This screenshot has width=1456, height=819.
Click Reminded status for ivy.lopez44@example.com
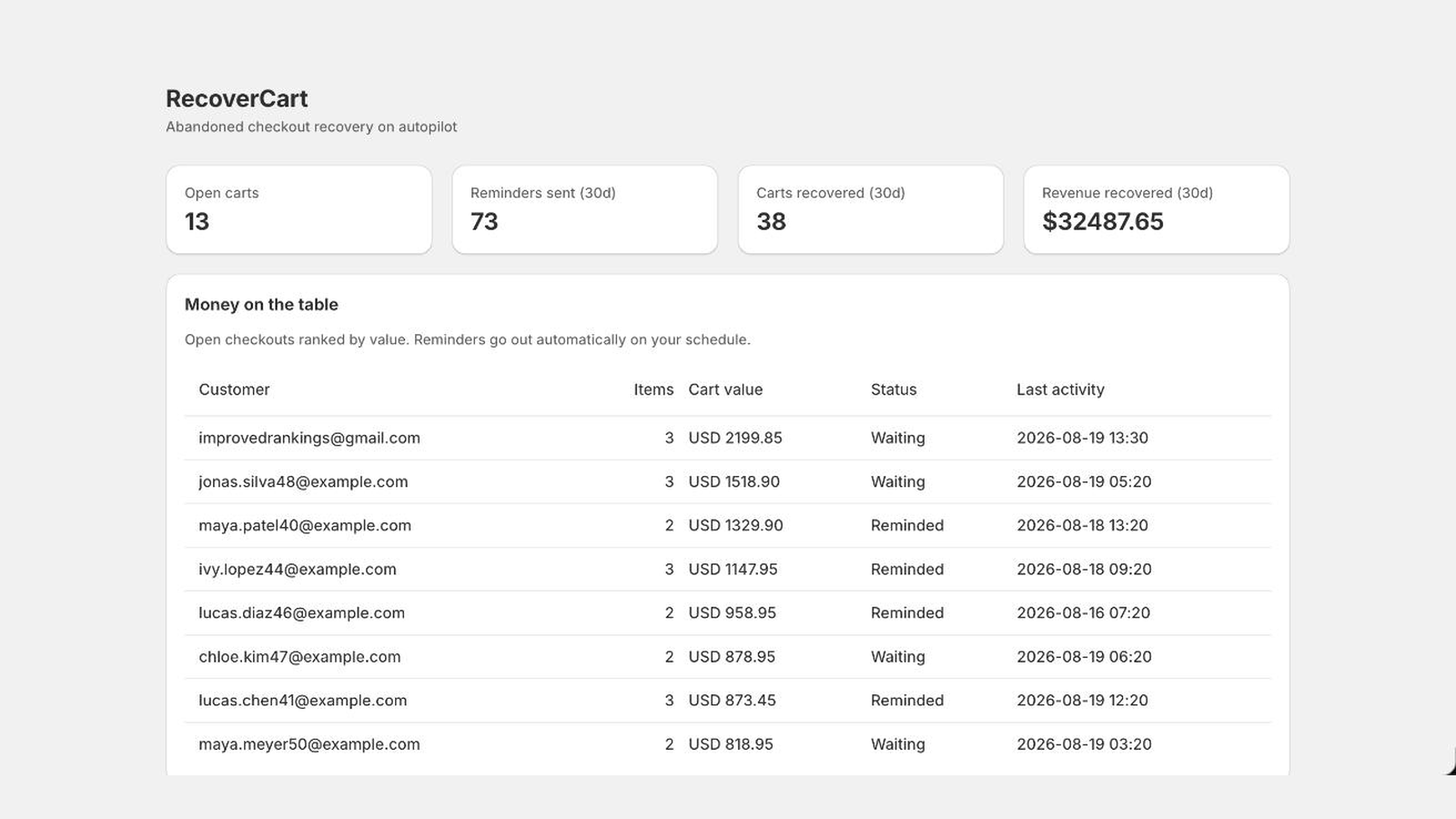[x=907, y=569]
